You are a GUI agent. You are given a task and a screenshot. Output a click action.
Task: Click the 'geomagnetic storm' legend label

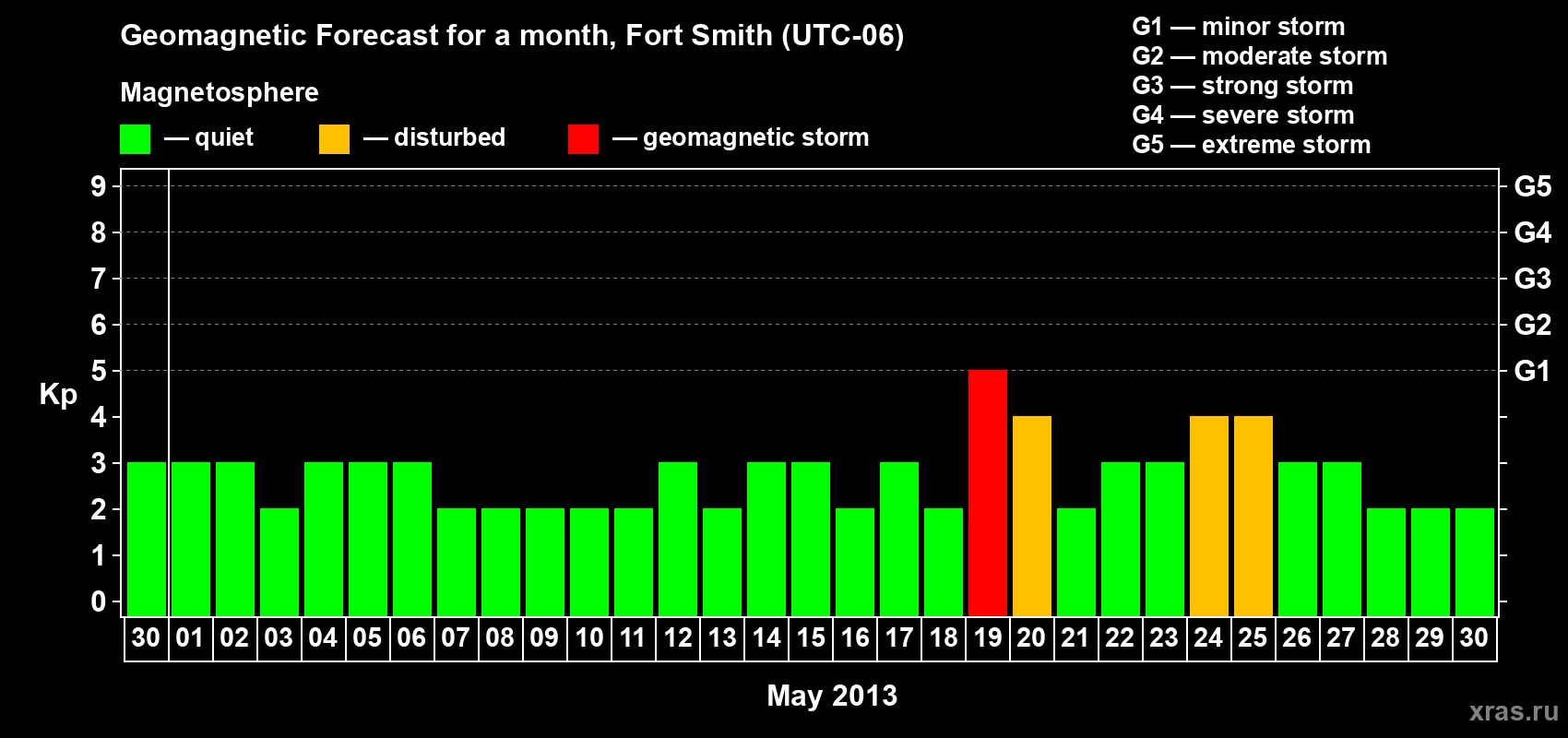click(x=755, y=137)
